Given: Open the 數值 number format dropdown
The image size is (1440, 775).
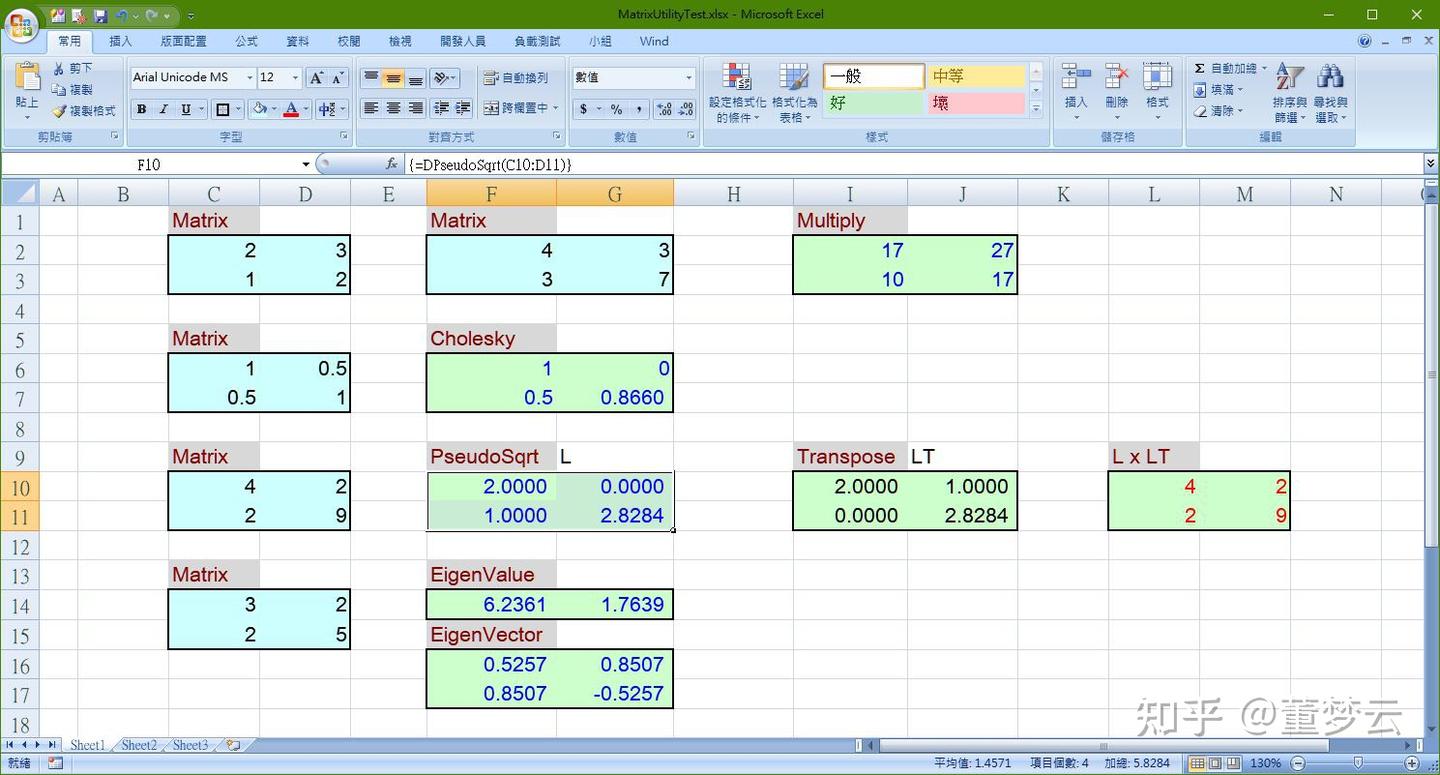Looking at the screenshot, I should pyautogui.click(x=689, y=77).
